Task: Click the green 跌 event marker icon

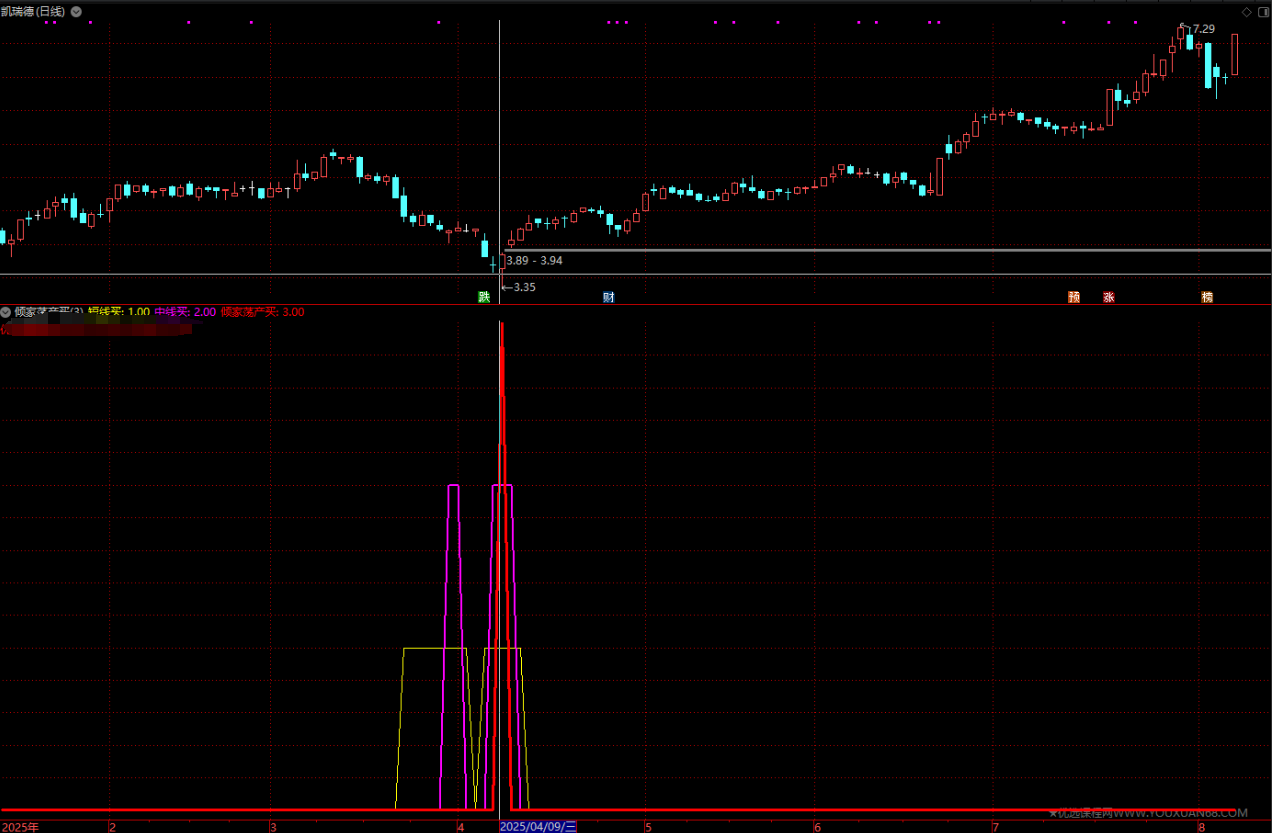Action: pos(484,297)
